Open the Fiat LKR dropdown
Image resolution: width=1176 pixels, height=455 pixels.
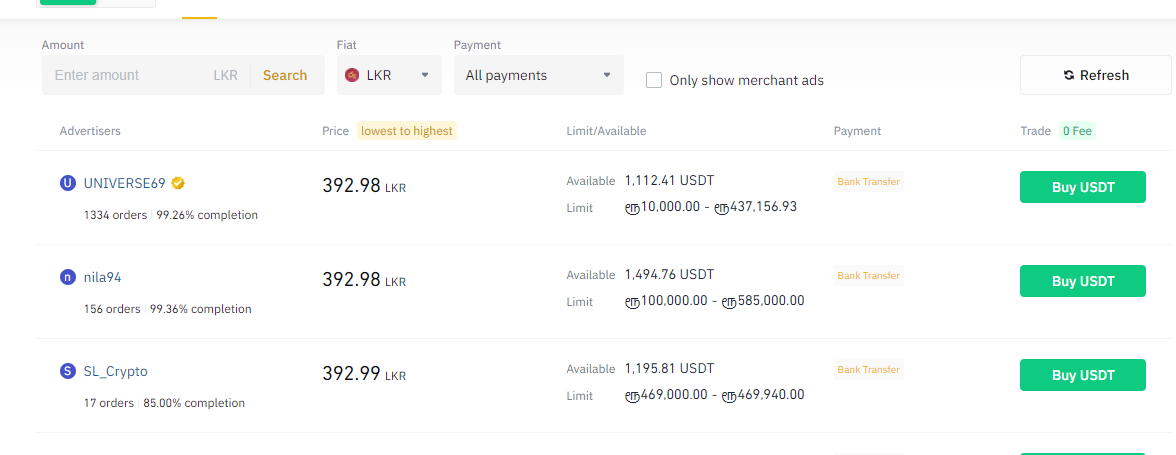[x=389, y=75]
